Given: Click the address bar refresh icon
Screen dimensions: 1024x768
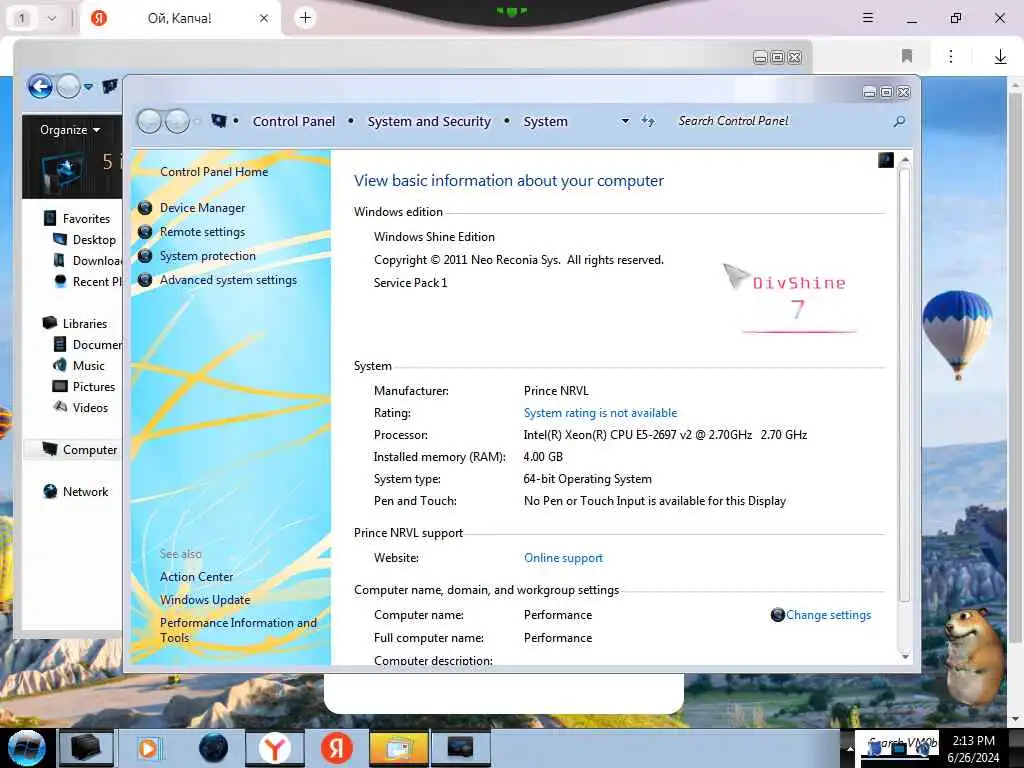Looking at the screenshot, I should [x=648, y=121].
